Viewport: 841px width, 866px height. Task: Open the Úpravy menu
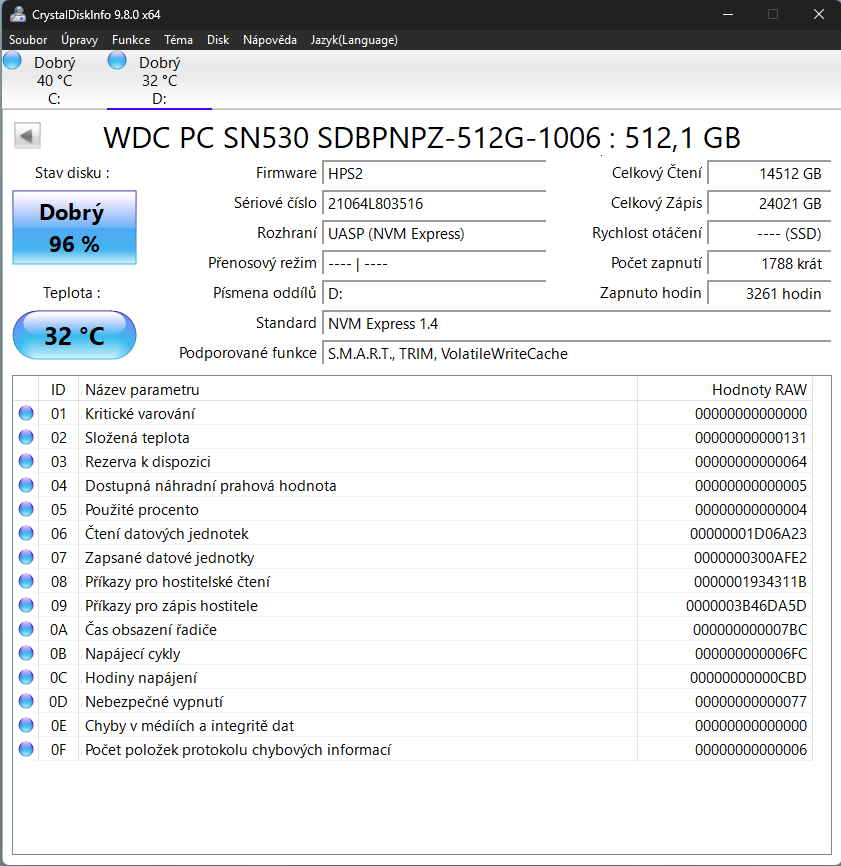coord(80,40)
